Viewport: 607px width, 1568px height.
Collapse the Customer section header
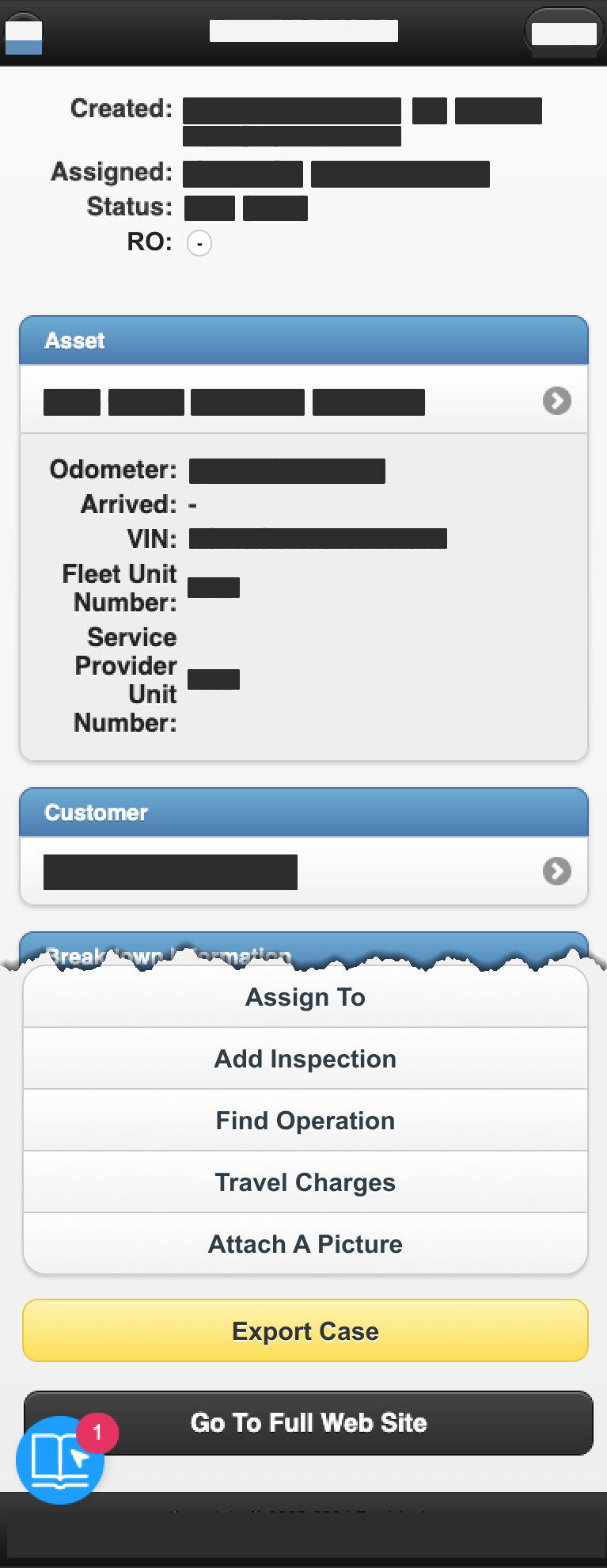304,813
